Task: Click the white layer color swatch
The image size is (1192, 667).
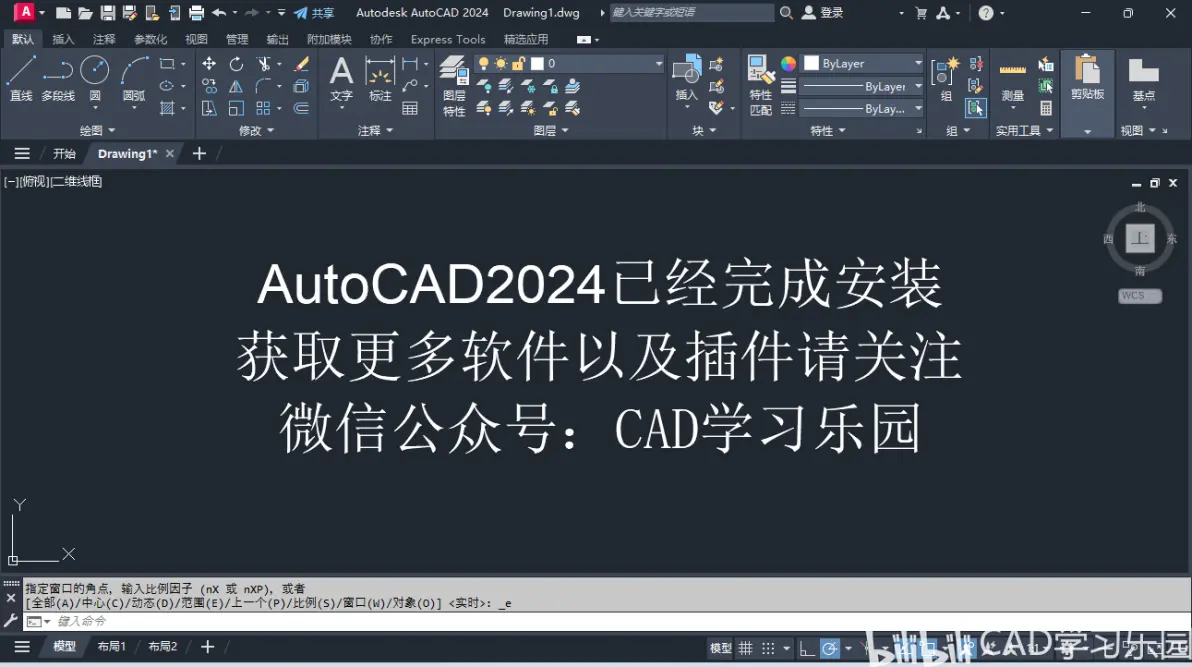Action: point(537,63)
